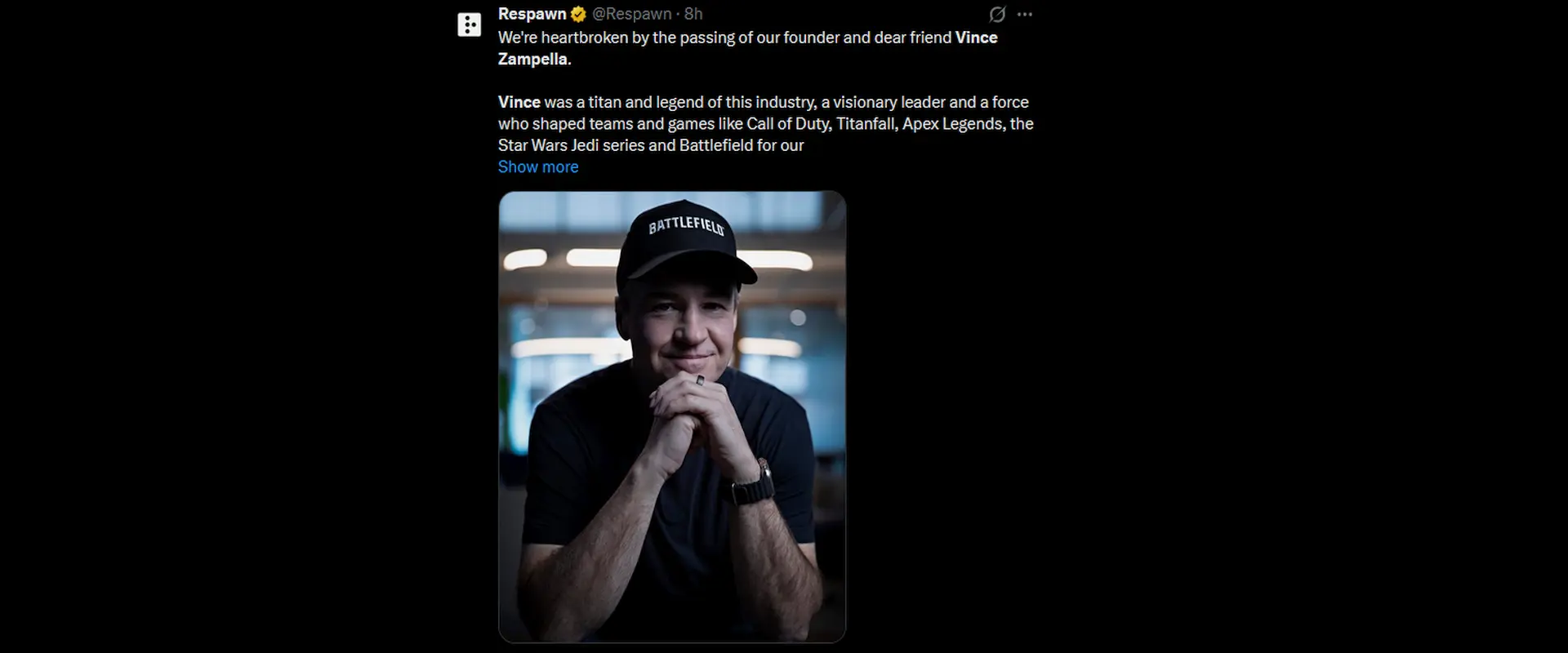
Task: Click the ring on the clasped hands
Action: pos(700,380)
